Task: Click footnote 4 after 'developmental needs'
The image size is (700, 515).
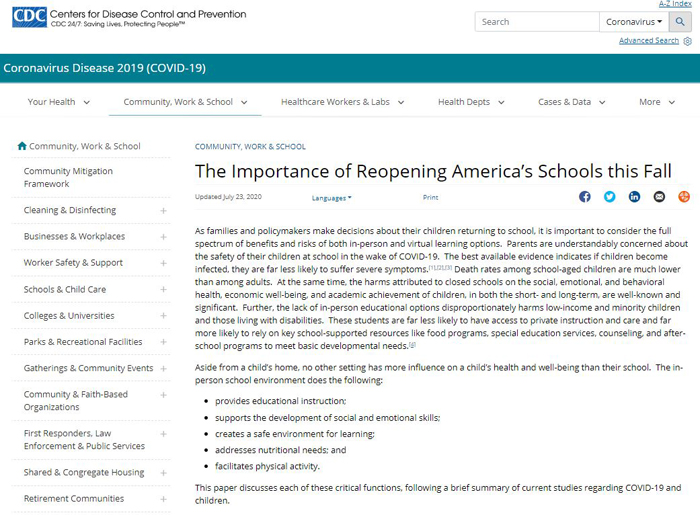Action: (x=412, y=344)
